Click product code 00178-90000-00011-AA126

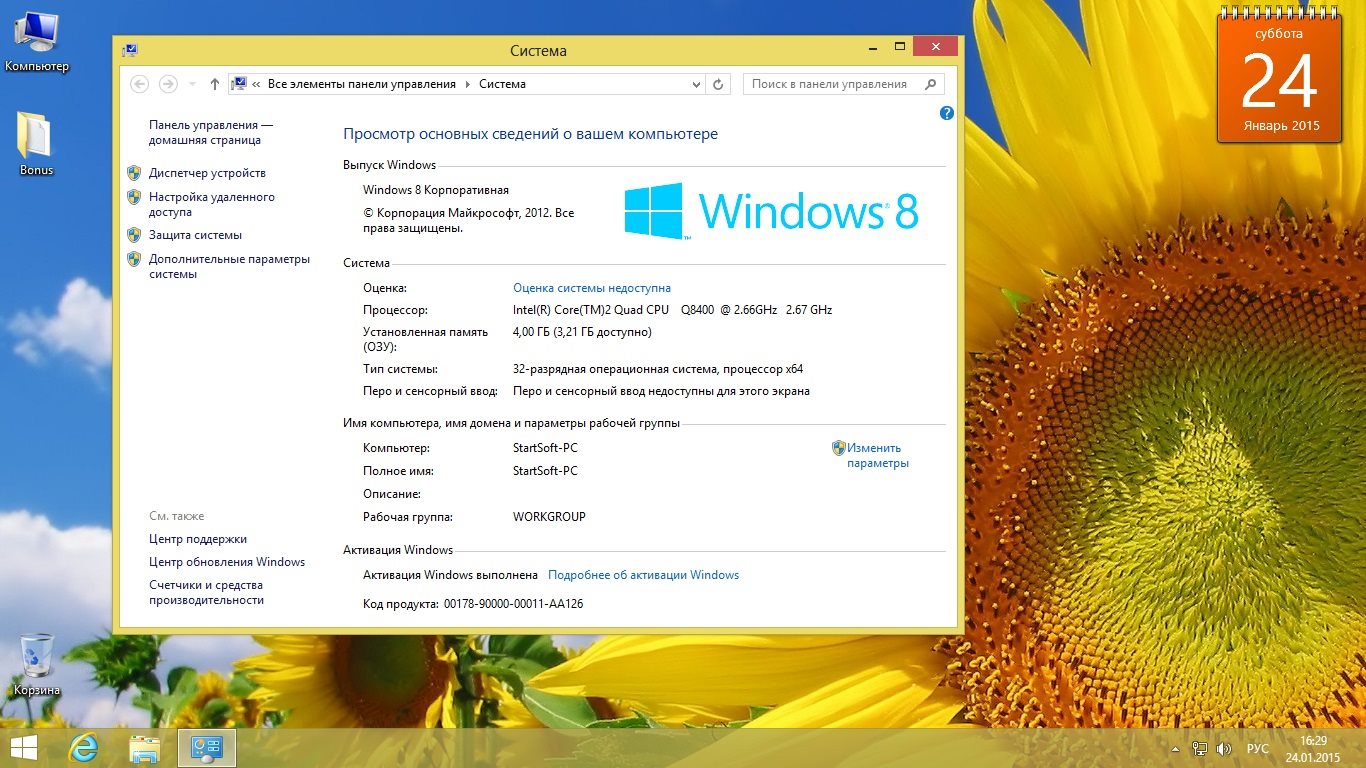point(513,604)
